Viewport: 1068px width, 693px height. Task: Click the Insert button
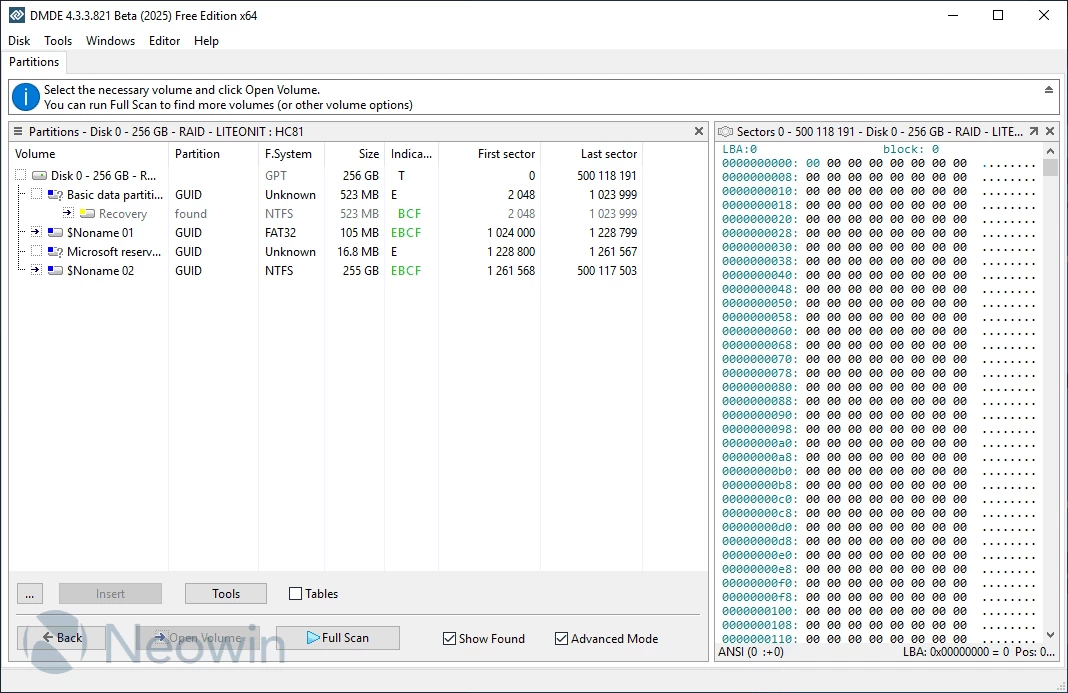110,594
